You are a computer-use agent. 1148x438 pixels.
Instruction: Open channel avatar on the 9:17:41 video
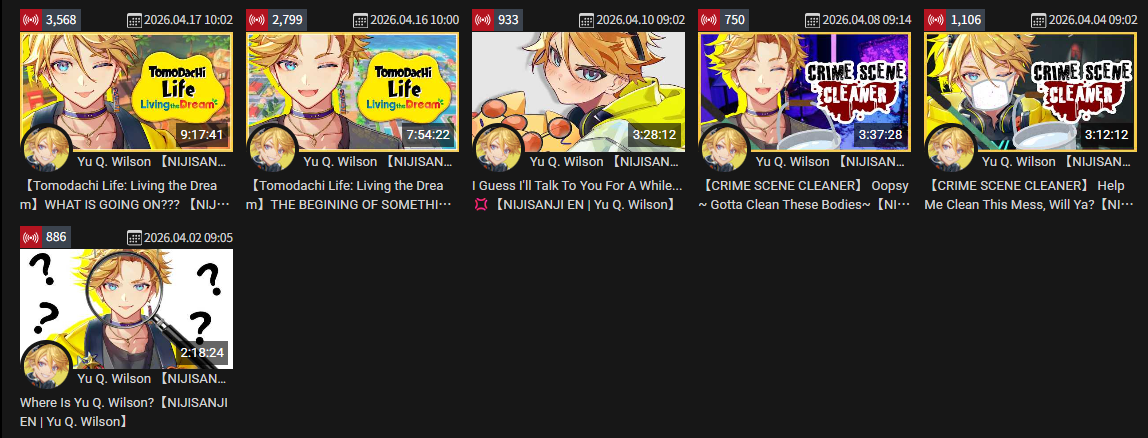click(47, 149)
